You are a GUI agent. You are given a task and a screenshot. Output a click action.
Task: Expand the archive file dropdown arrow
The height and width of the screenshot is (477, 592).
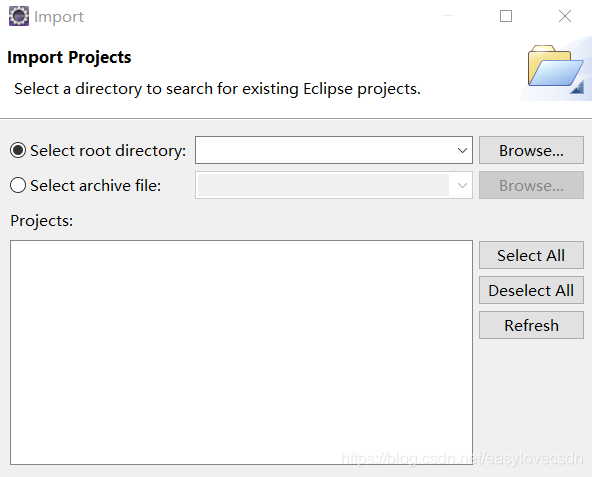462,185
